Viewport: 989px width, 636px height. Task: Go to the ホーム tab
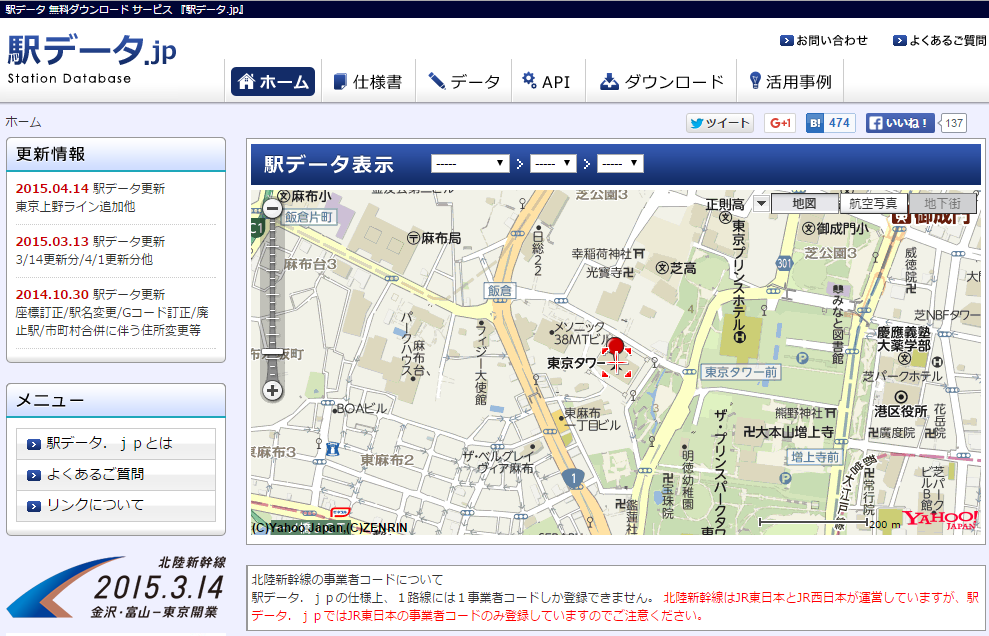click(273, 81)
